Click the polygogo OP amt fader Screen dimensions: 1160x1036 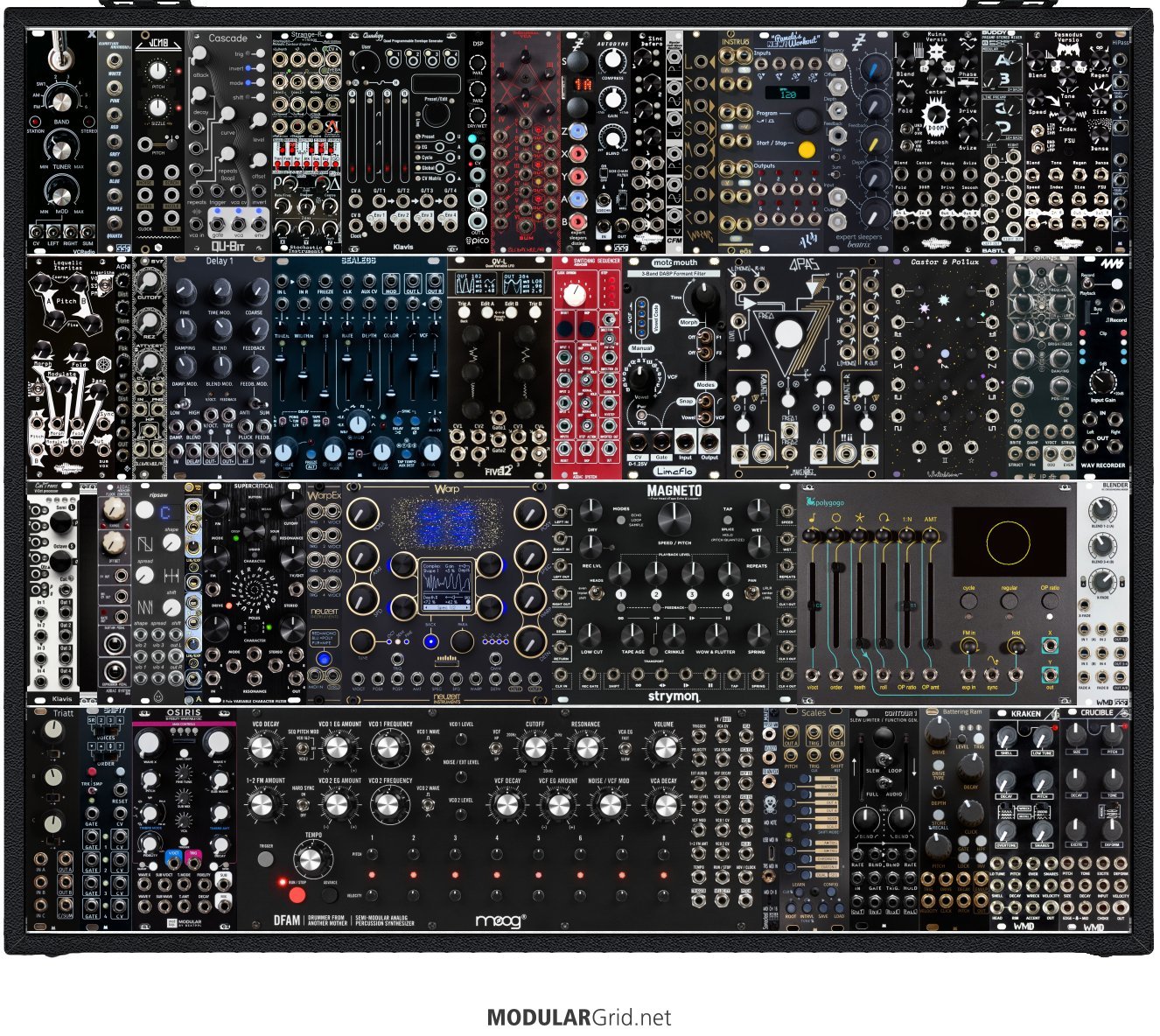930,604
